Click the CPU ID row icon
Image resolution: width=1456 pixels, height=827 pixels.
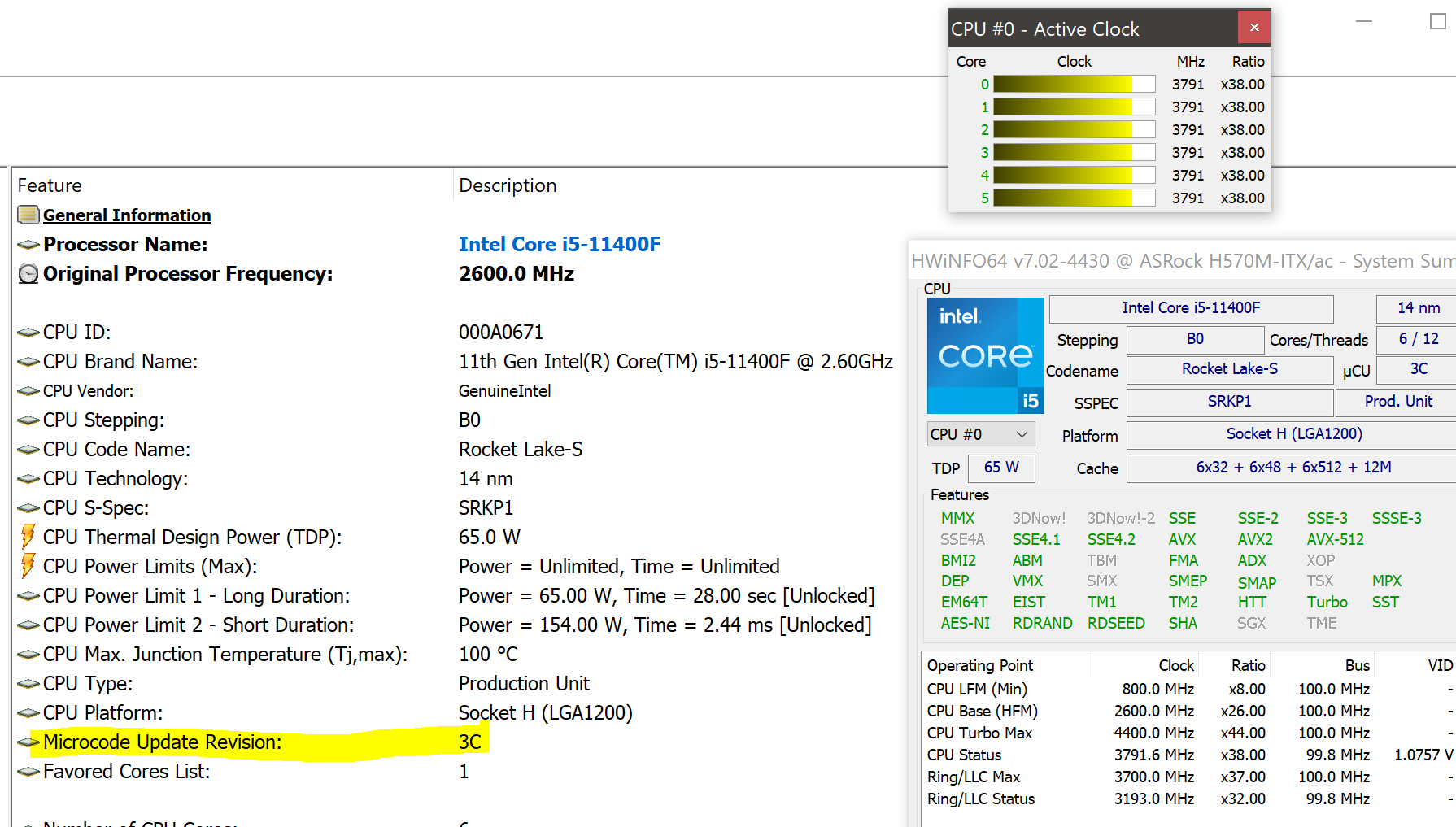point(28,332)
